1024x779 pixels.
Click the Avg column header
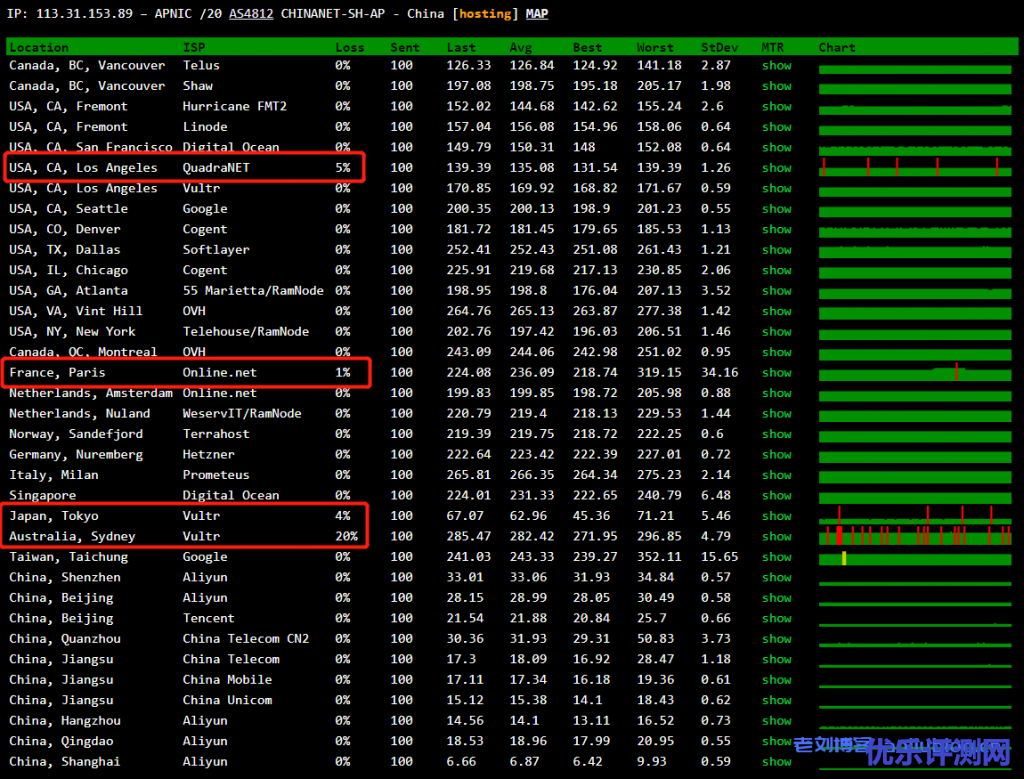coord(520,47)
